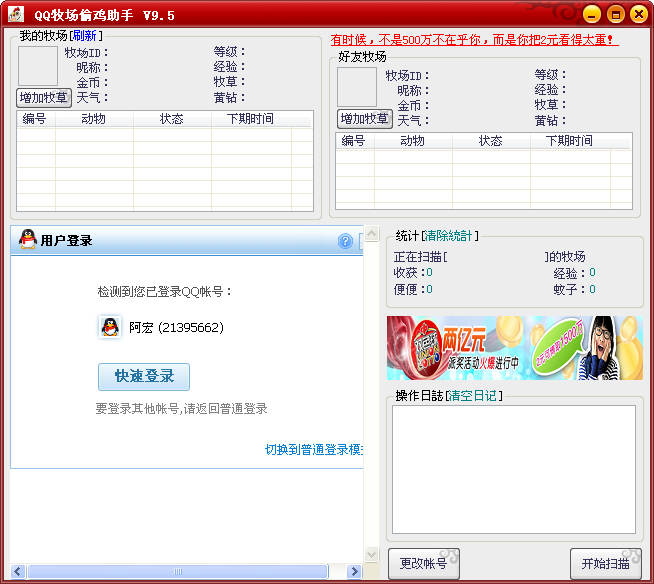The width and height of the screenshot is (654, 584).
Task: Sort my ranch table by 下期时间
Action: (251, 119)
